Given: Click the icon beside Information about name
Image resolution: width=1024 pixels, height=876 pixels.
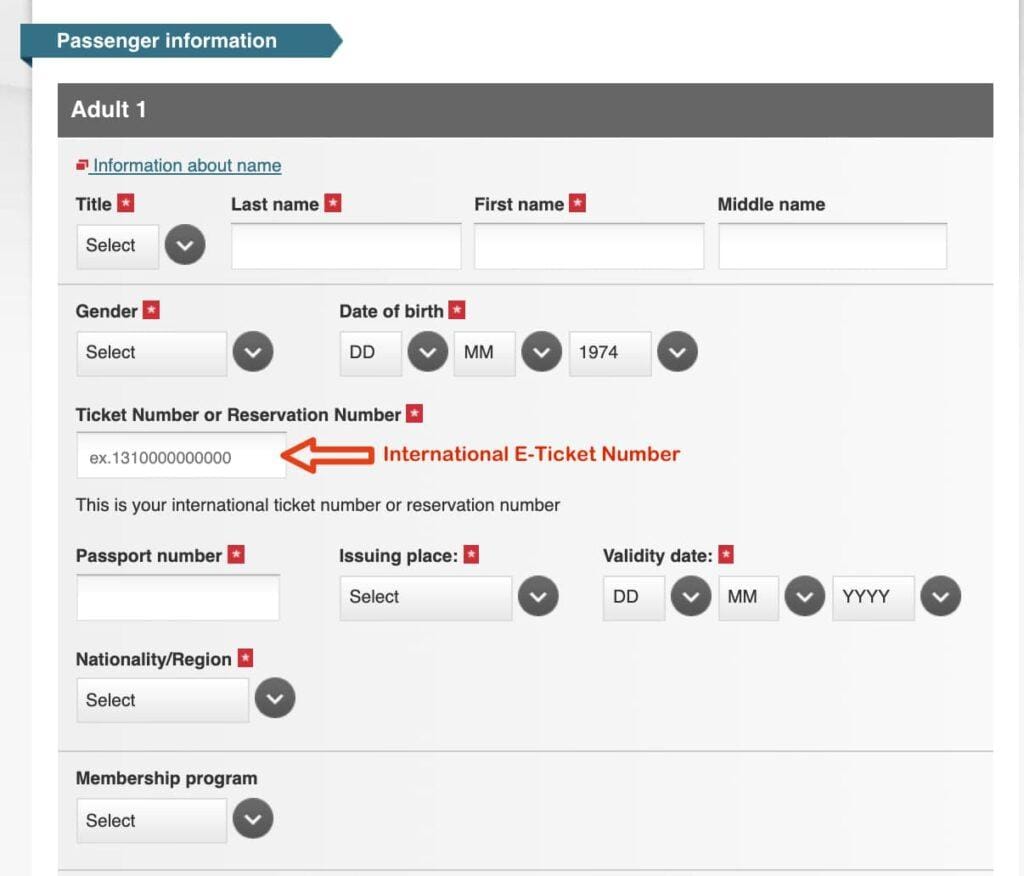Looking at the screenshot, I should tap(82, 165).
